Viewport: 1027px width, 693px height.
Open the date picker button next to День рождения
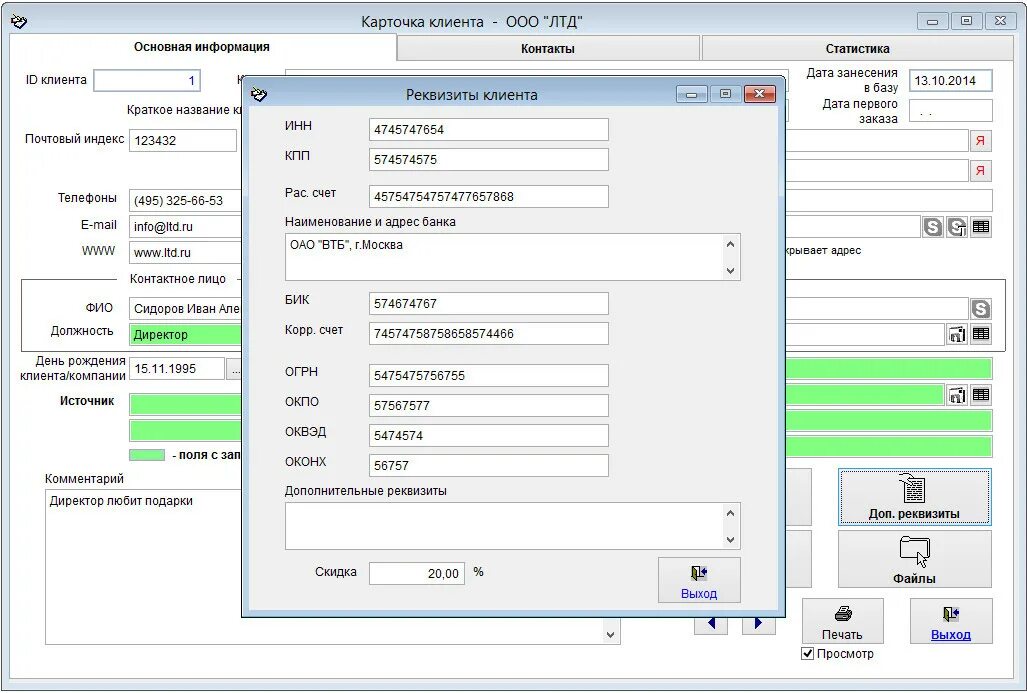[x=234, y=369]
